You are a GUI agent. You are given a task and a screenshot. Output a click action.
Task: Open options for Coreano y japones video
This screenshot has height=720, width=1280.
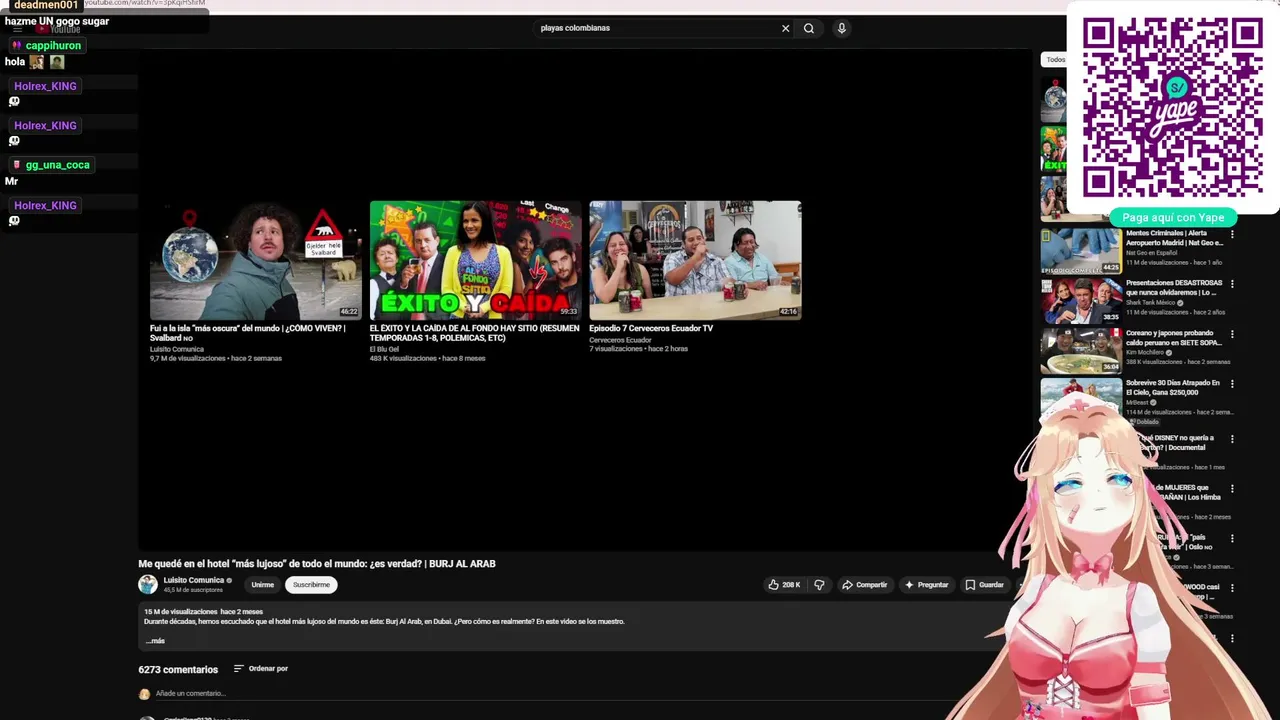[1232, 334]
